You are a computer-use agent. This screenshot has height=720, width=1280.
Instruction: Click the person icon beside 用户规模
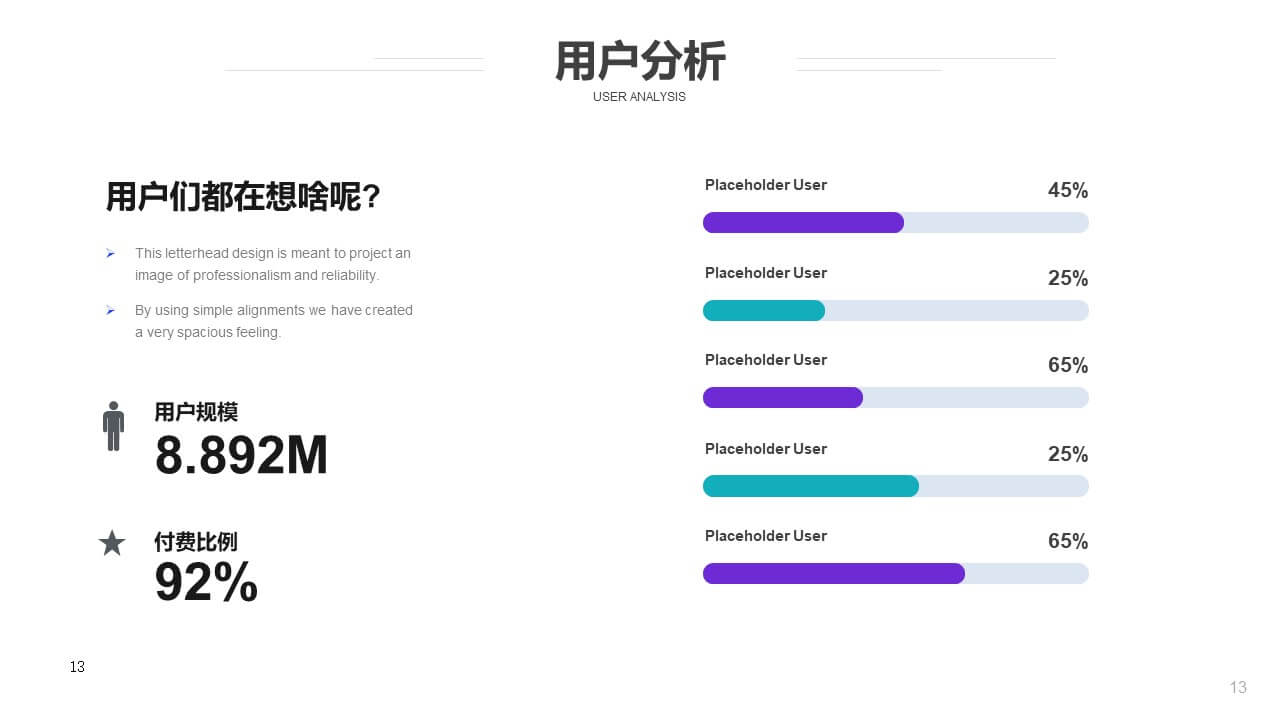[113, 426]
